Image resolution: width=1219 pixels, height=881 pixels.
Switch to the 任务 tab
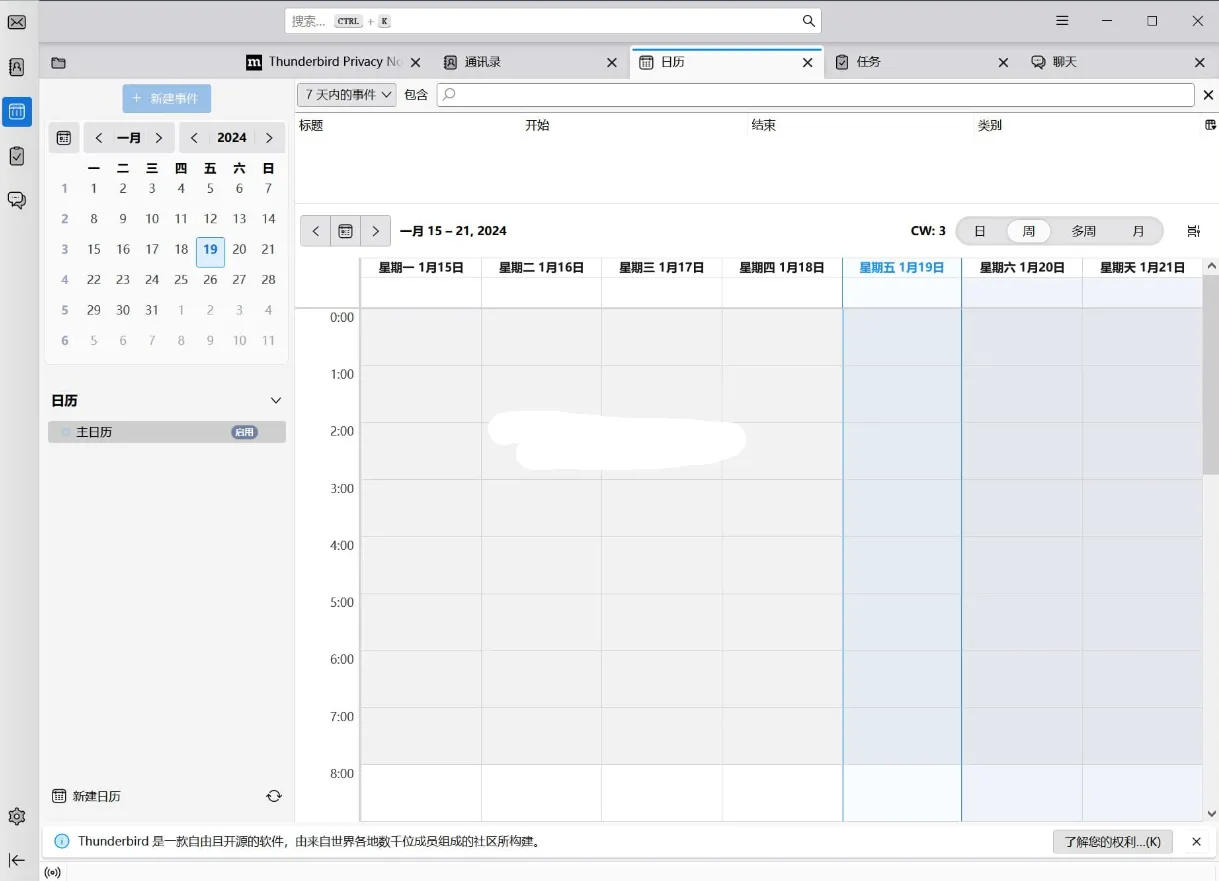(x=868, y=61)
